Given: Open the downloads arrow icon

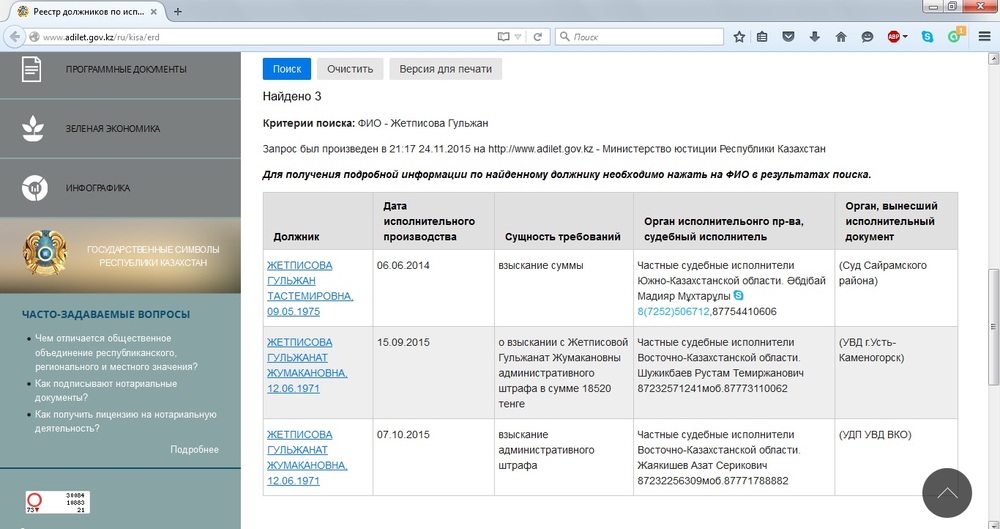Looking at the screenshot, I should pos(815,37).
